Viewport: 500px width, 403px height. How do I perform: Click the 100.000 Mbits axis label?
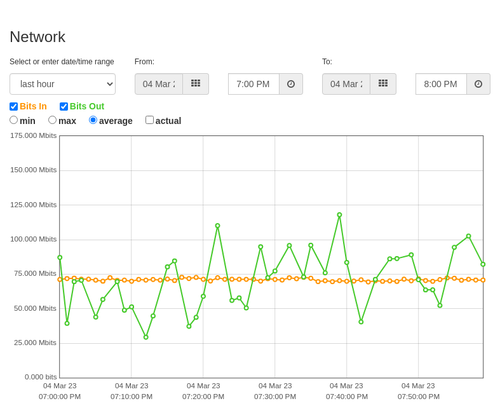coord(33,239)
